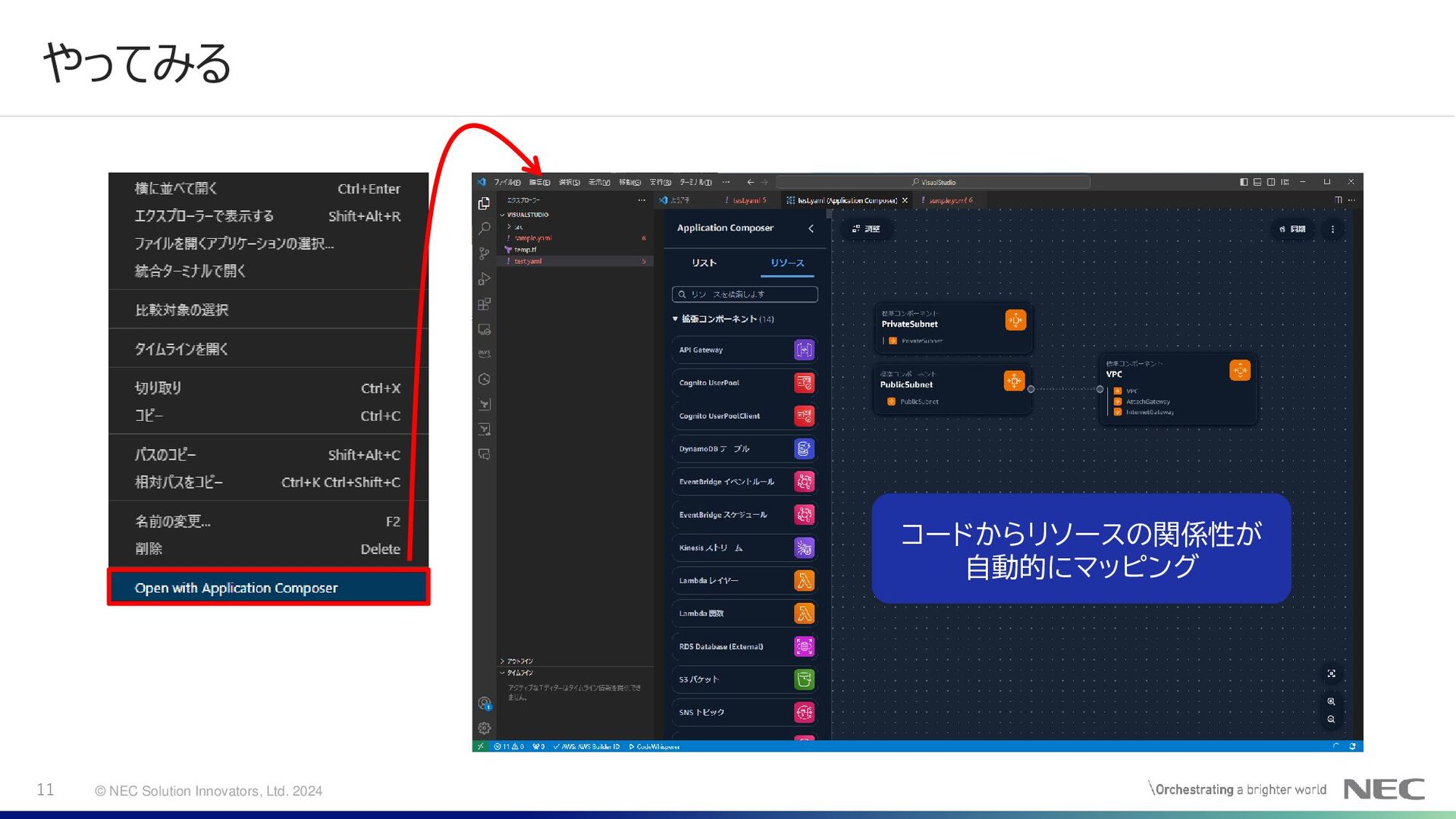This screenshot has width=1456, height=819.
Task: Collapse the Application Composer side panel
Action: 811,228
